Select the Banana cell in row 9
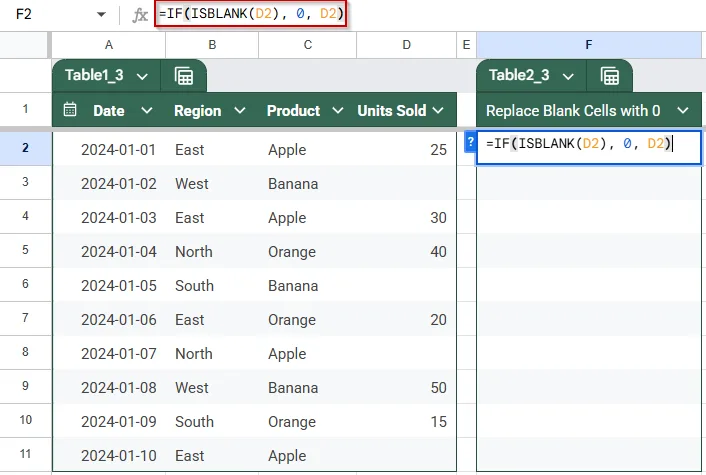The height and width of the screenshot is (475, 706). [308, 387]
